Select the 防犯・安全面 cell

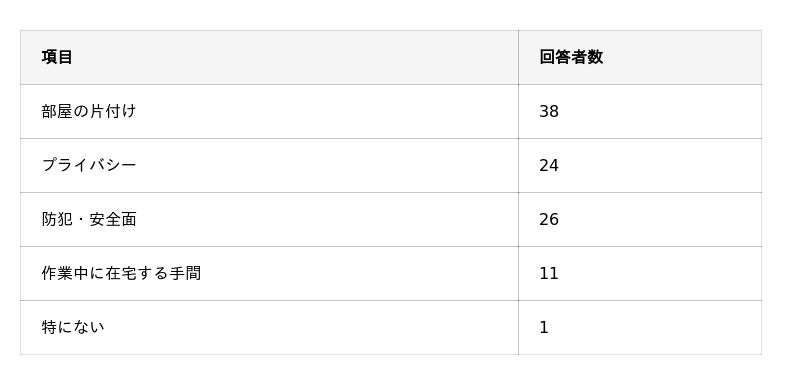269,219
